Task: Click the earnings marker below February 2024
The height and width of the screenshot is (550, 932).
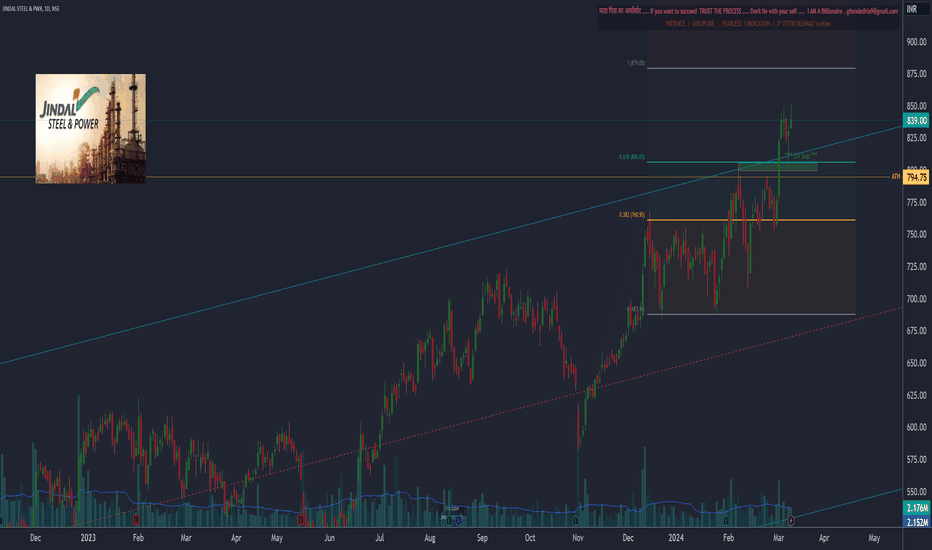Action: (x=726, y=520)
